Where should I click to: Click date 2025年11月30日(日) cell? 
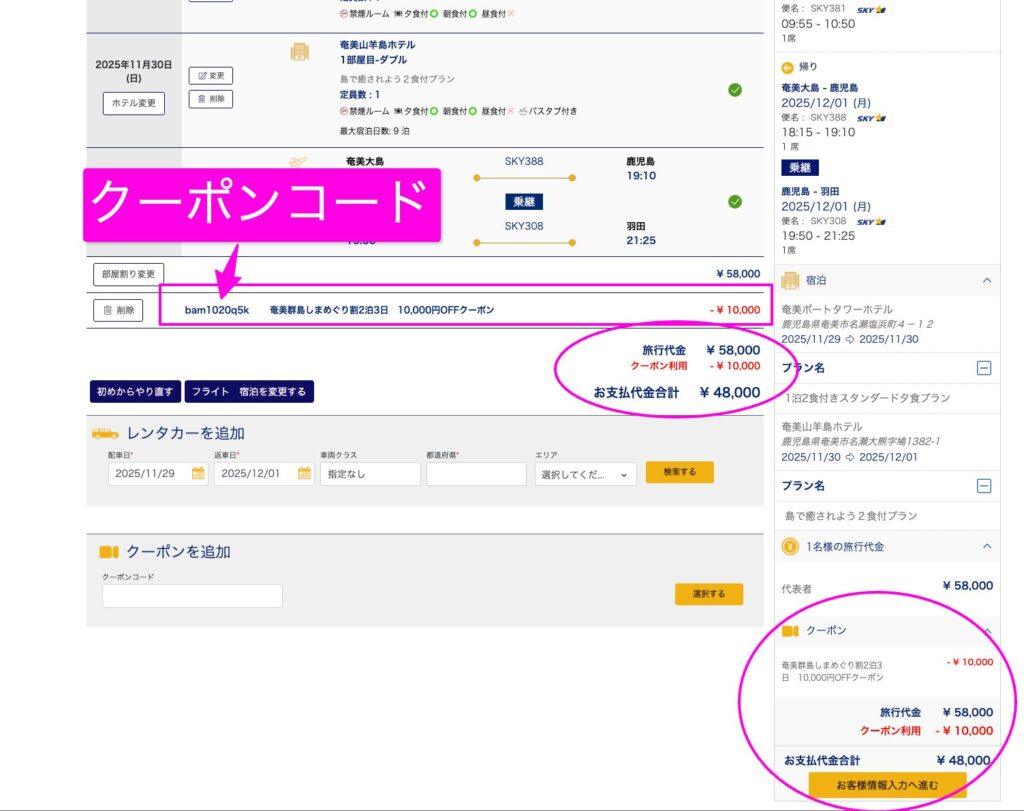tap(134, 71)
